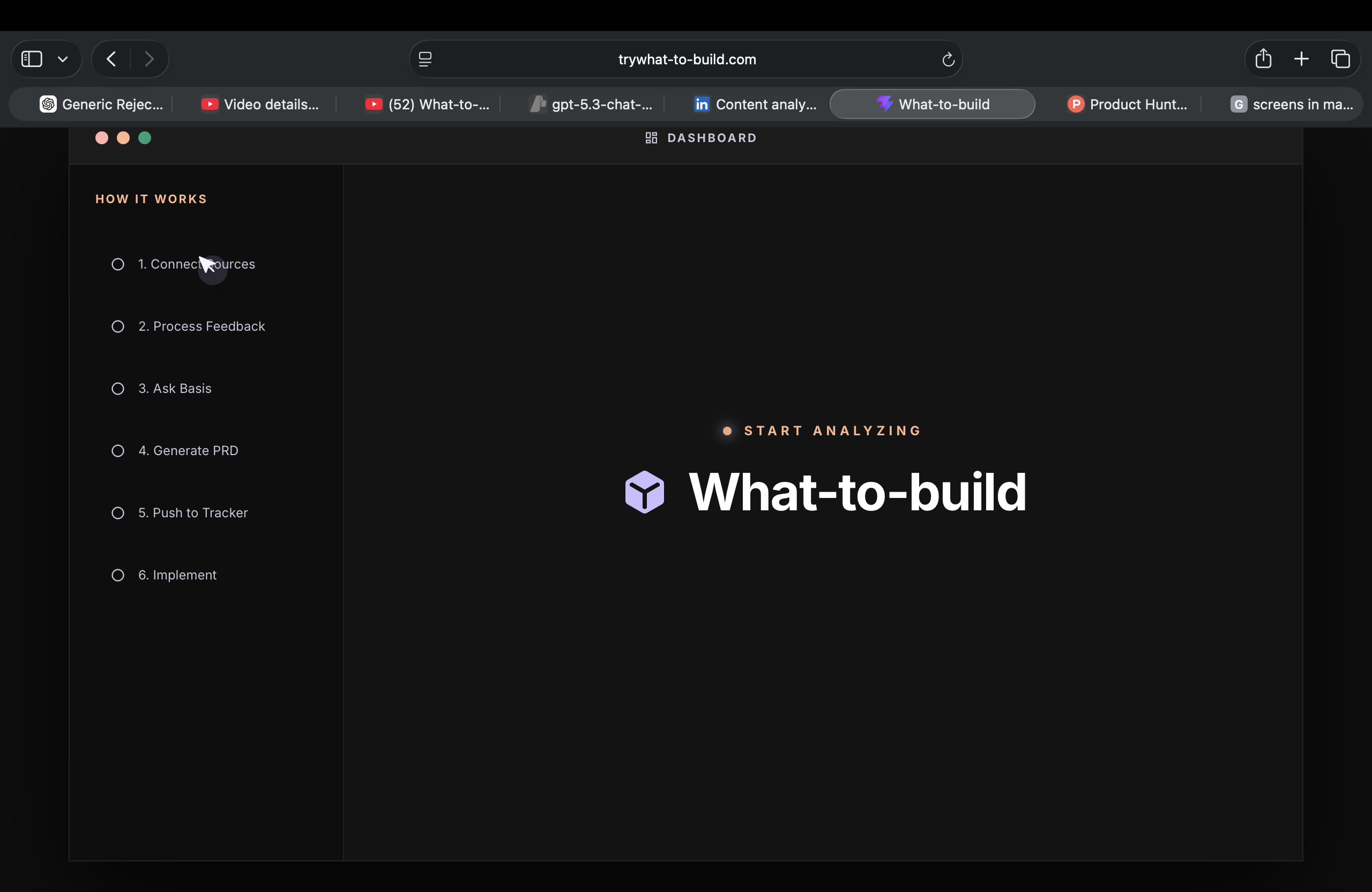Open the page settings icon in address bar
1372x892 pixels.
click(425, 58)
